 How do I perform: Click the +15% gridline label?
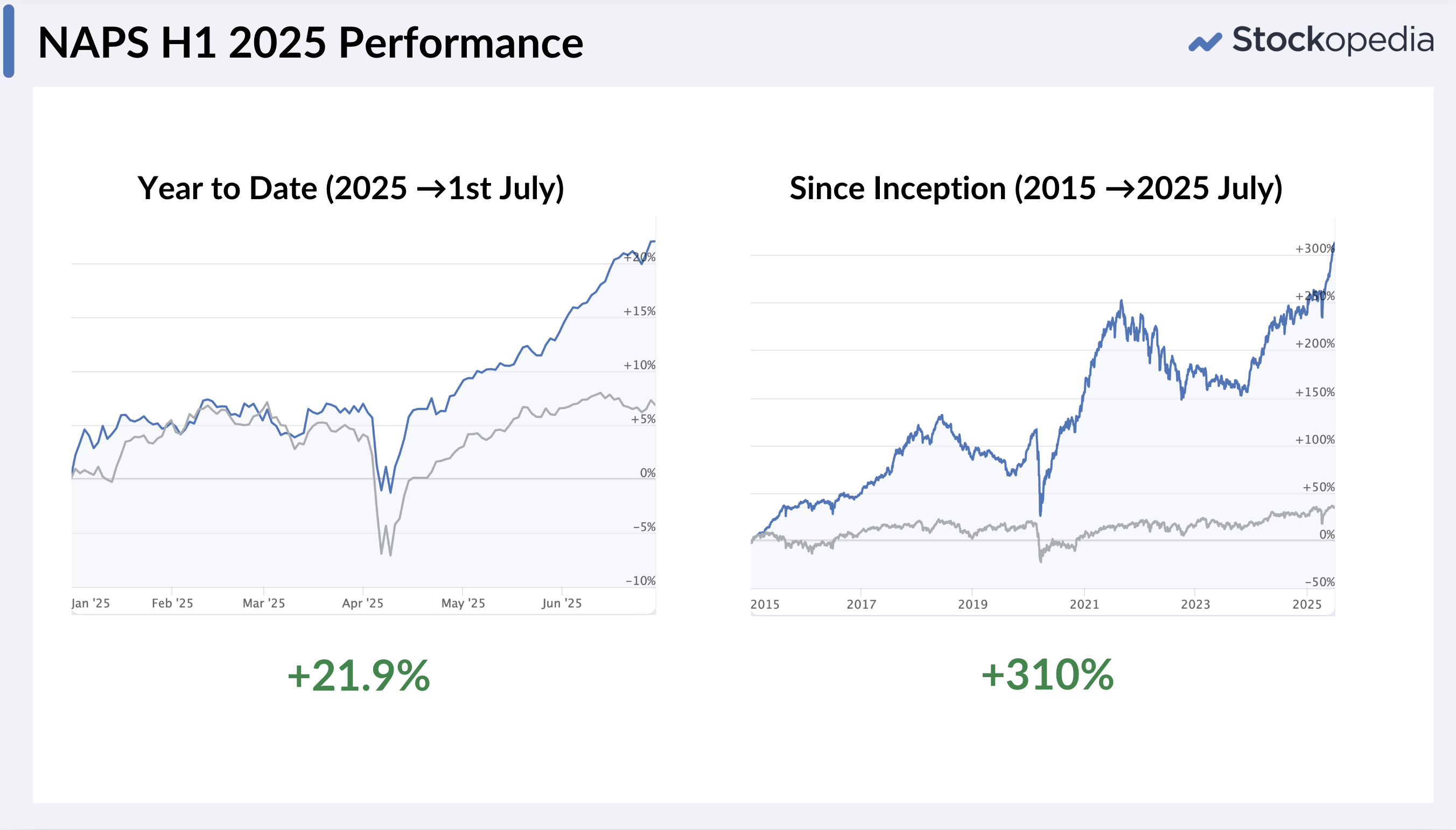click(x=639, y=311)
